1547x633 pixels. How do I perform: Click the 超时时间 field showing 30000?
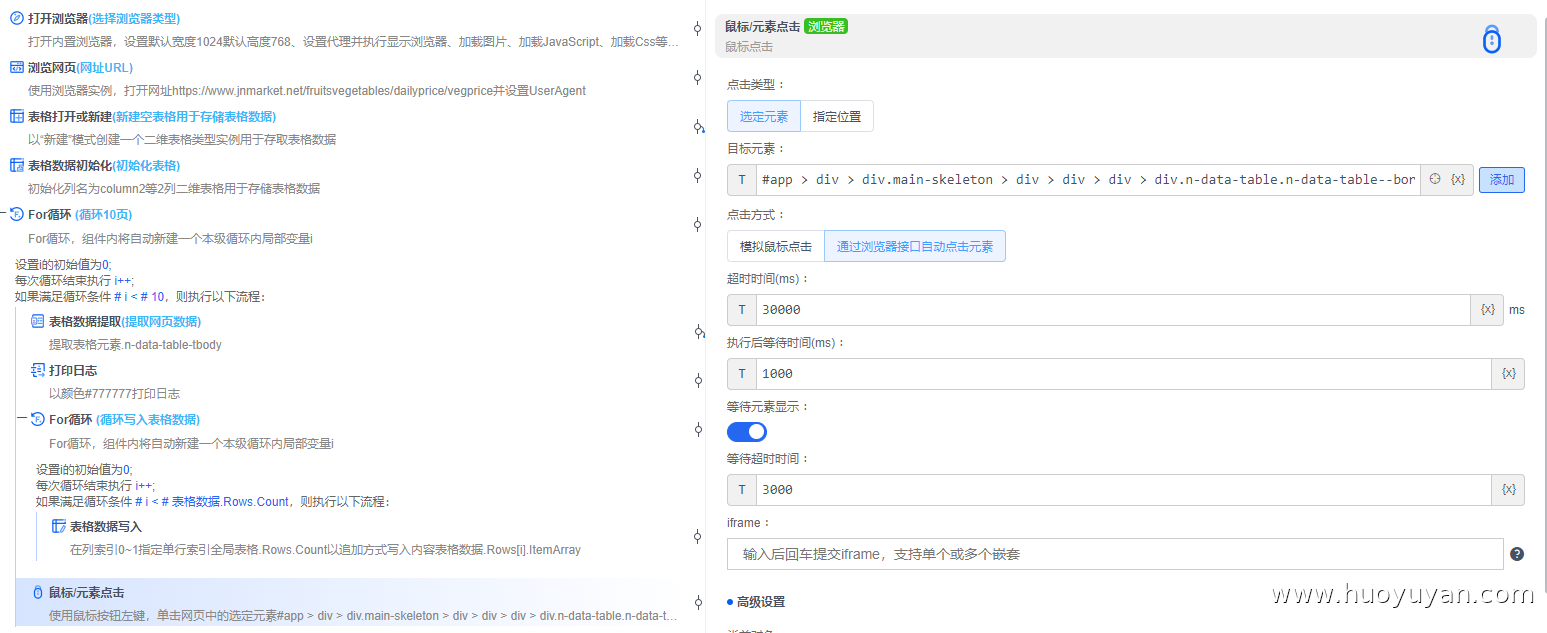click(1115, 310)
